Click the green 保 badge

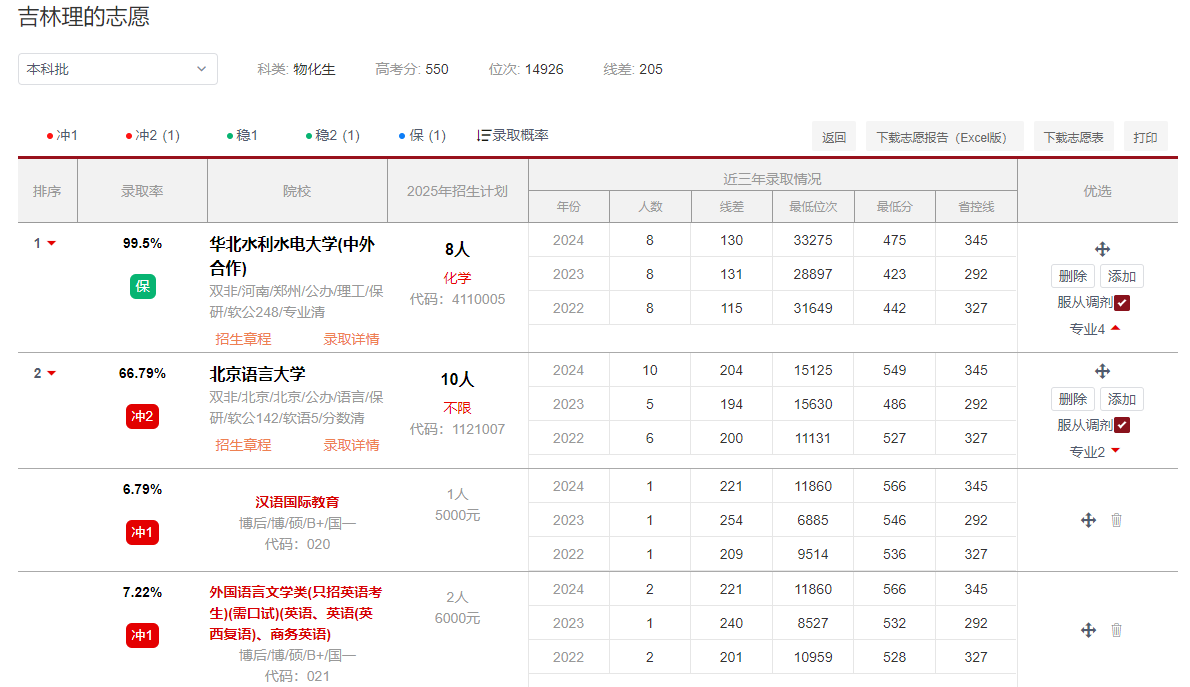tap(143, 287)
